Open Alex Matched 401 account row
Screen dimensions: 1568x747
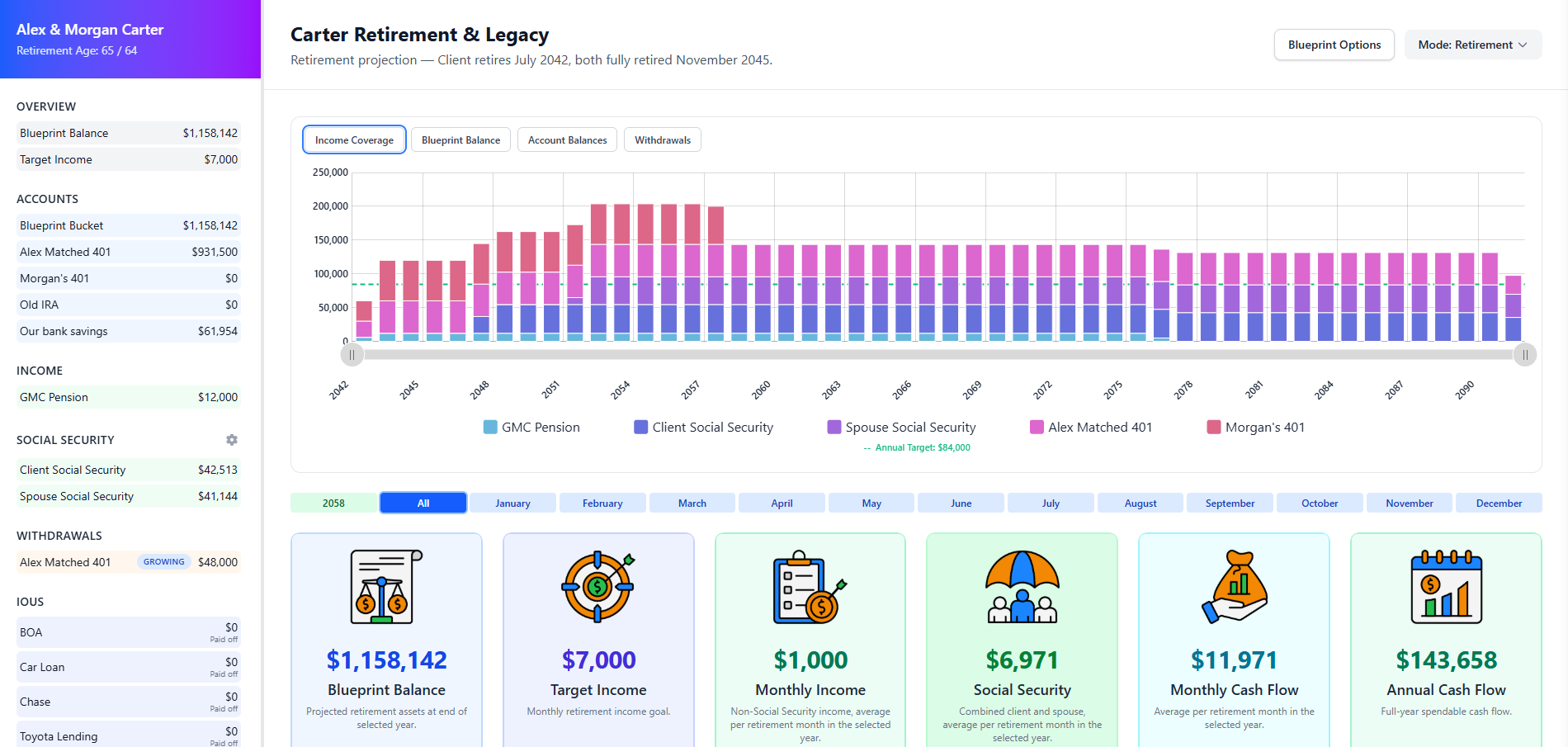pos(129,252)
